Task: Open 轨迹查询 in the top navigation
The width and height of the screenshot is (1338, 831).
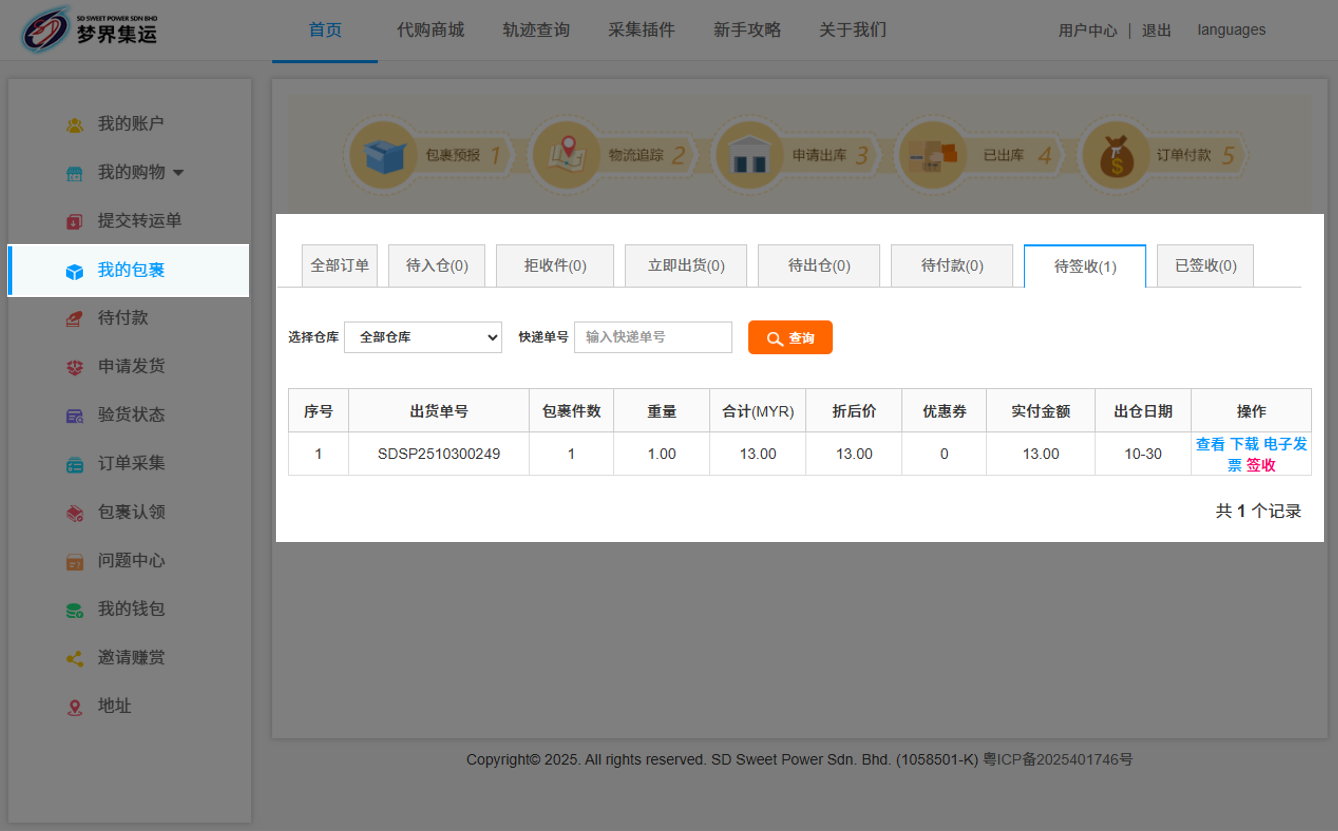Action: (x=536, y=30)
